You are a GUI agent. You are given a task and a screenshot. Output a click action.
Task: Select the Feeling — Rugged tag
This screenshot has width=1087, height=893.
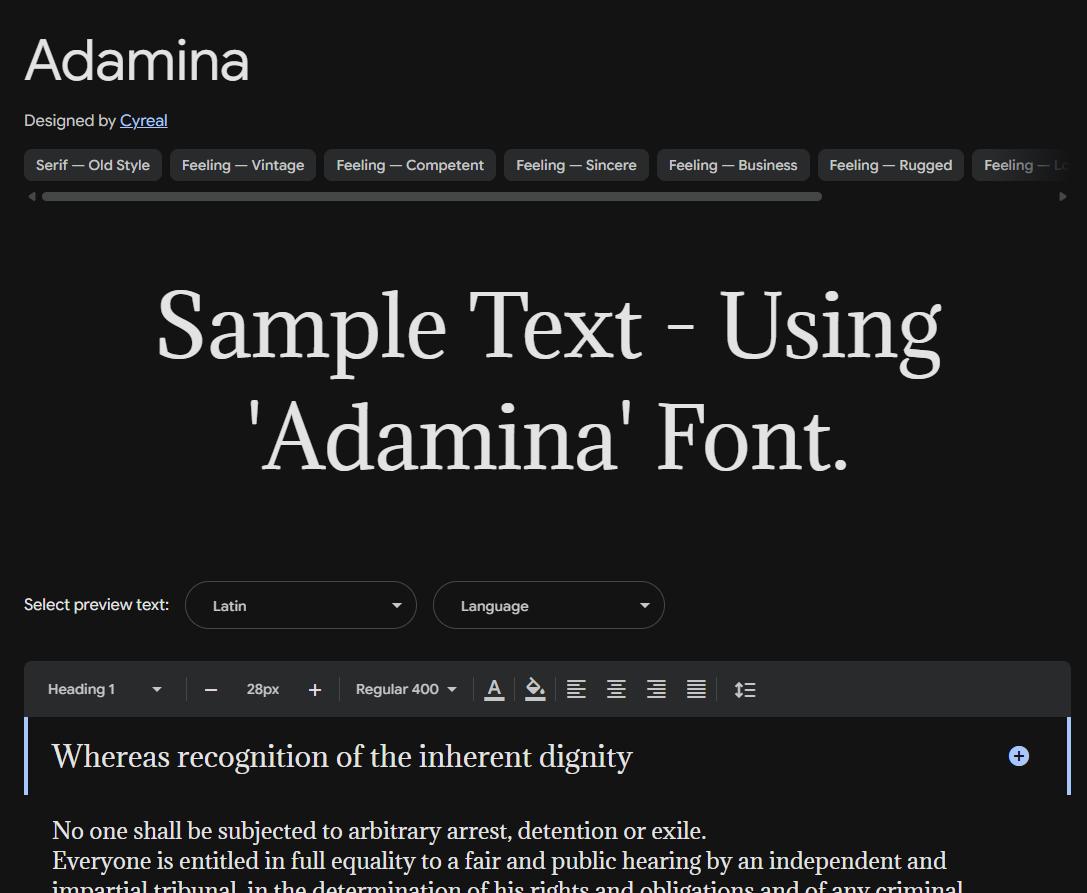(891, 165)
